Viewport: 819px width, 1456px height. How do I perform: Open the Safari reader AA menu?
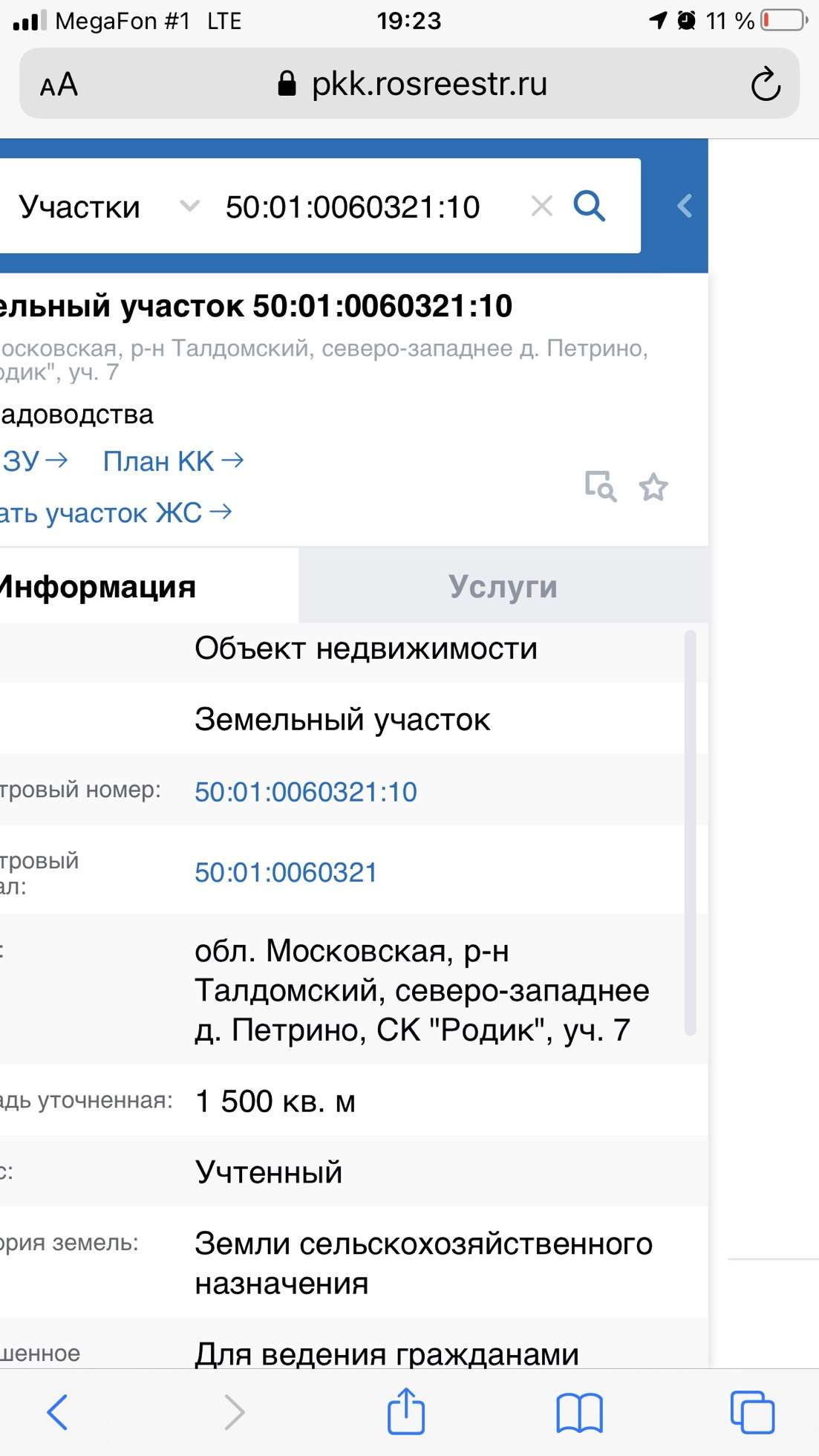(59, 85)
